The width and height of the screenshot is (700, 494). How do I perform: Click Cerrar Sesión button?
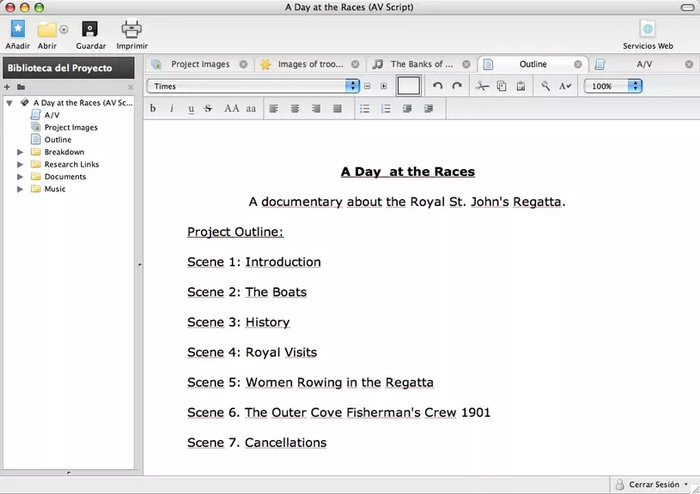[654, 484]
